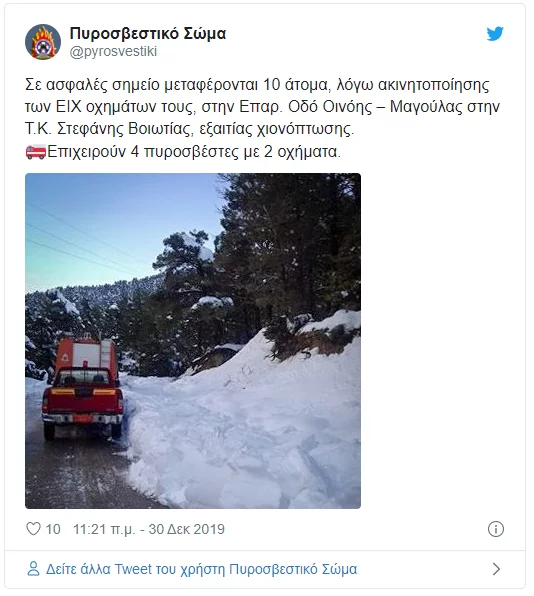Like the tweet with the heart icon
Viewport: 534px width, 596px height.
33,529
